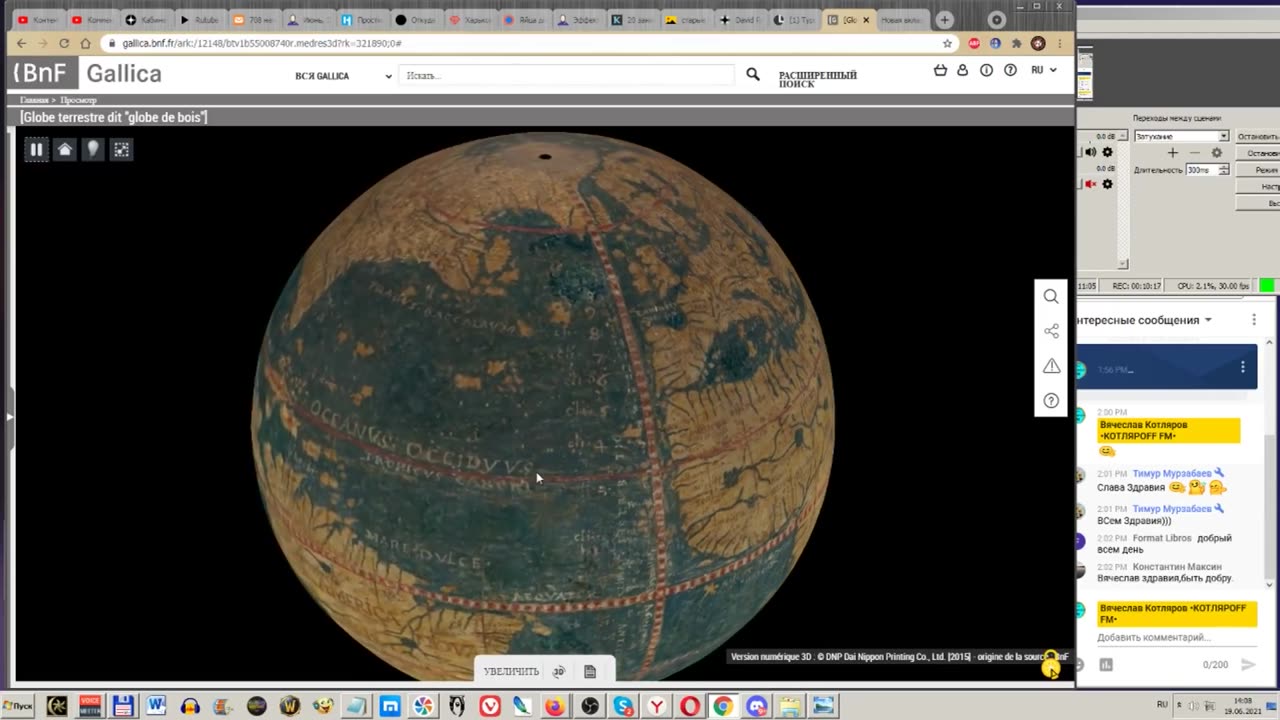Open Skype from the taskbar
This screenshot has width=1280, height=720.
(x=624, y=706)
